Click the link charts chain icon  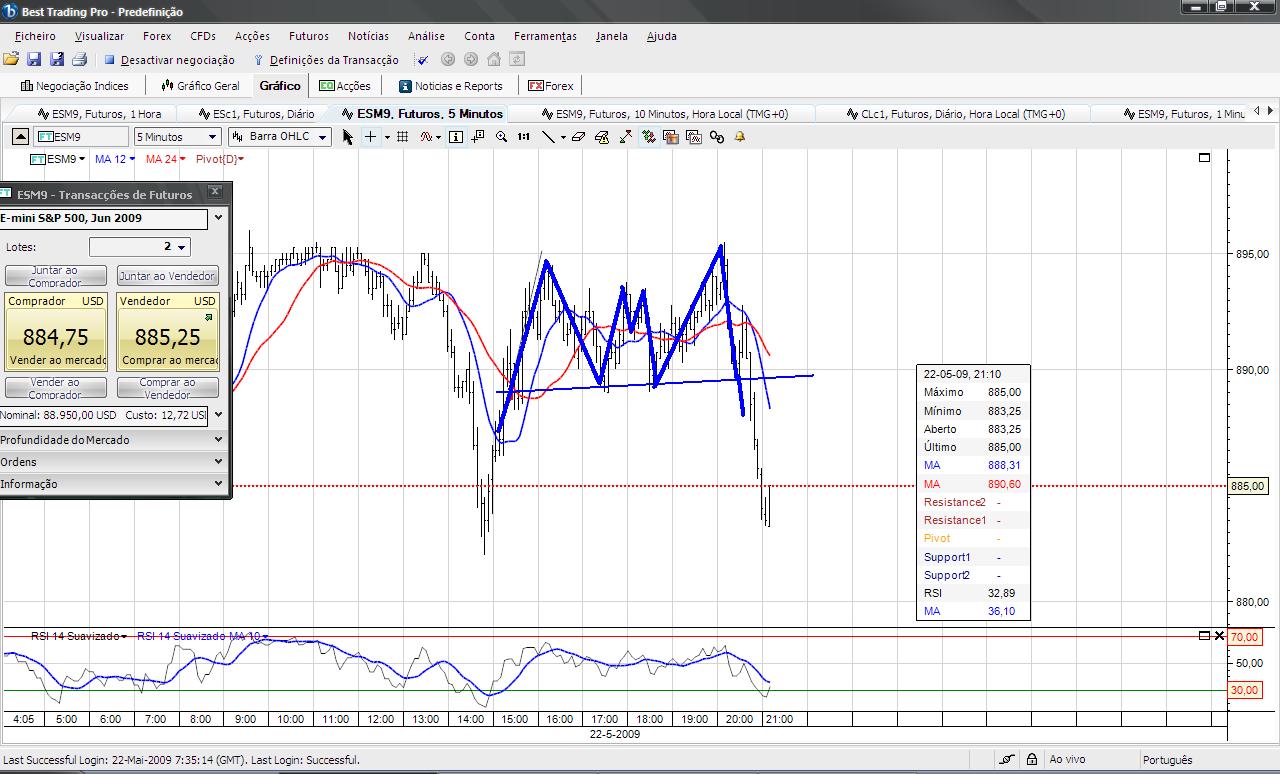[717, 137]
